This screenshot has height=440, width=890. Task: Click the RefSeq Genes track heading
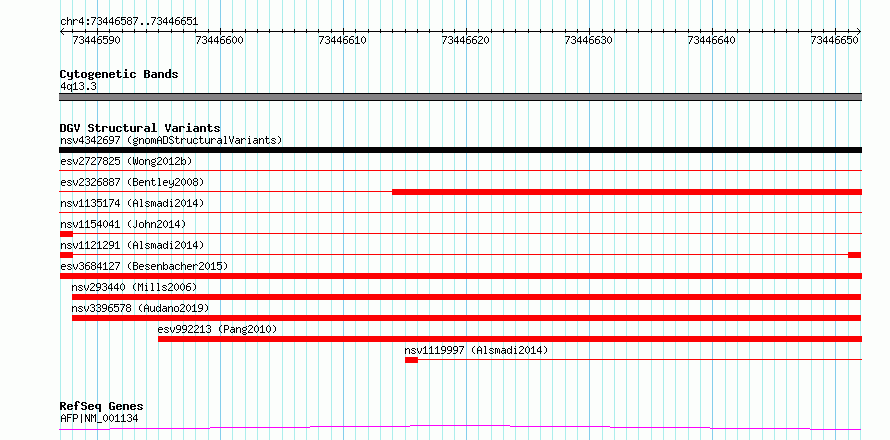[101, 407]
